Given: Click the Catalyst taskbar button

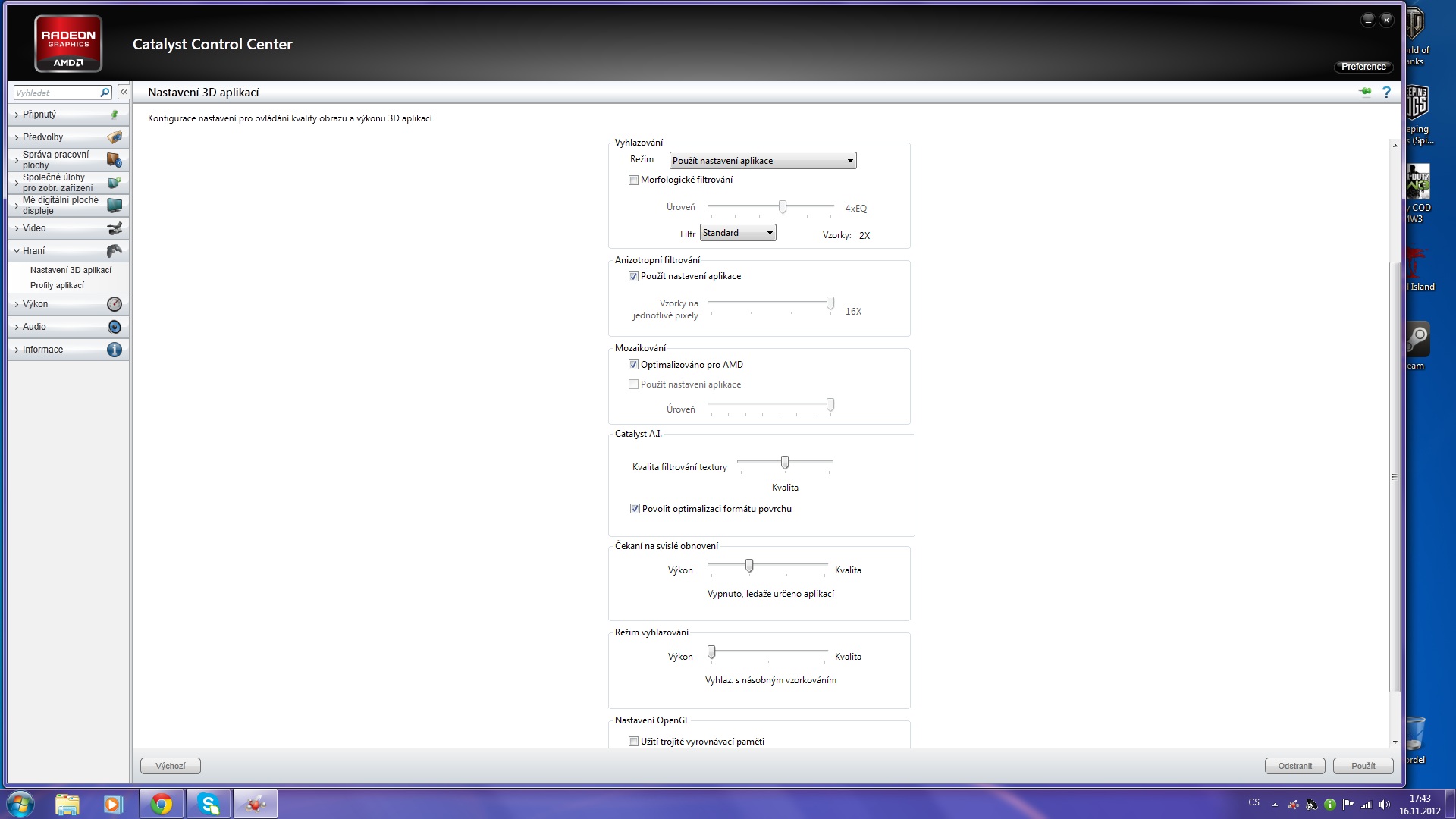Looking at the screenshot, I should pyautogui.click(x=256, y=804).
